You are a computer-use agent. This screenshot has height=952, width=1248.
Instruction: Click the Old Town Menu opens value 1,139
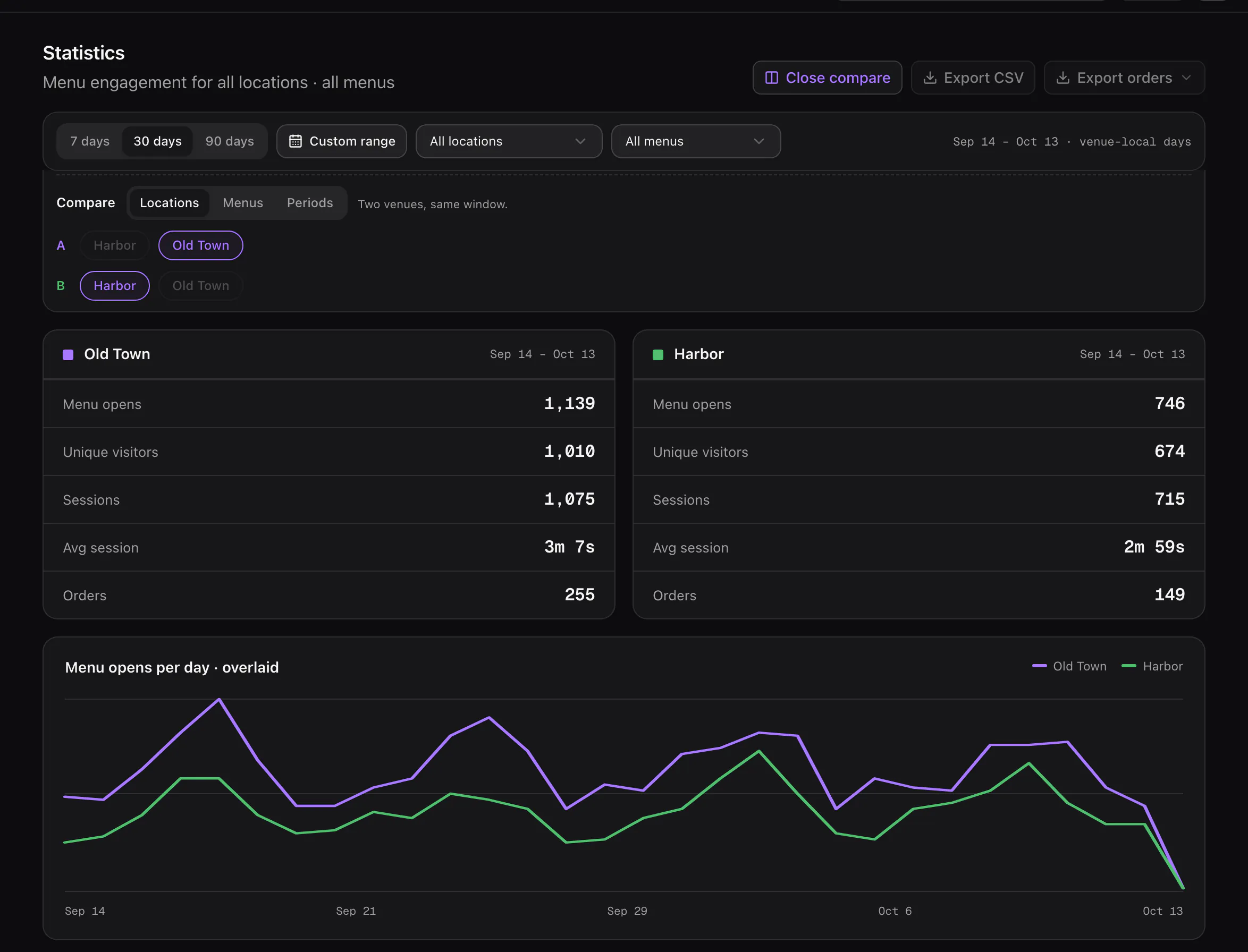[569, 403]
